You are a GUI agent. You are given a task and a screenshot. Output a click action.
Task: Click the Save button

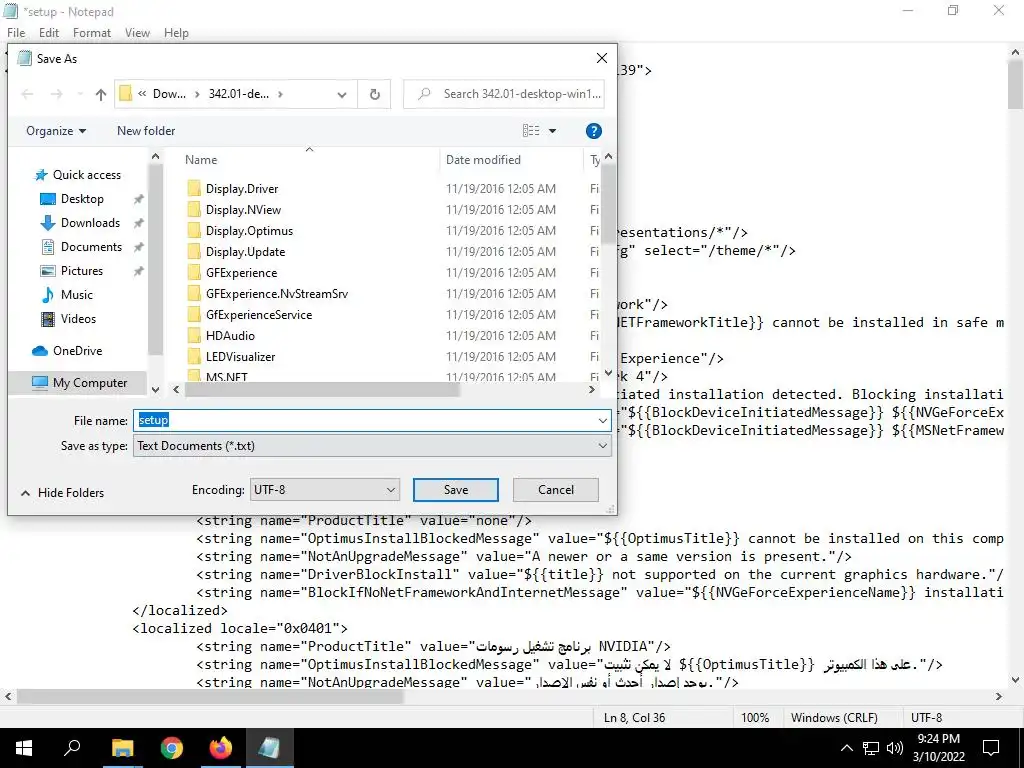click(456, 490)
